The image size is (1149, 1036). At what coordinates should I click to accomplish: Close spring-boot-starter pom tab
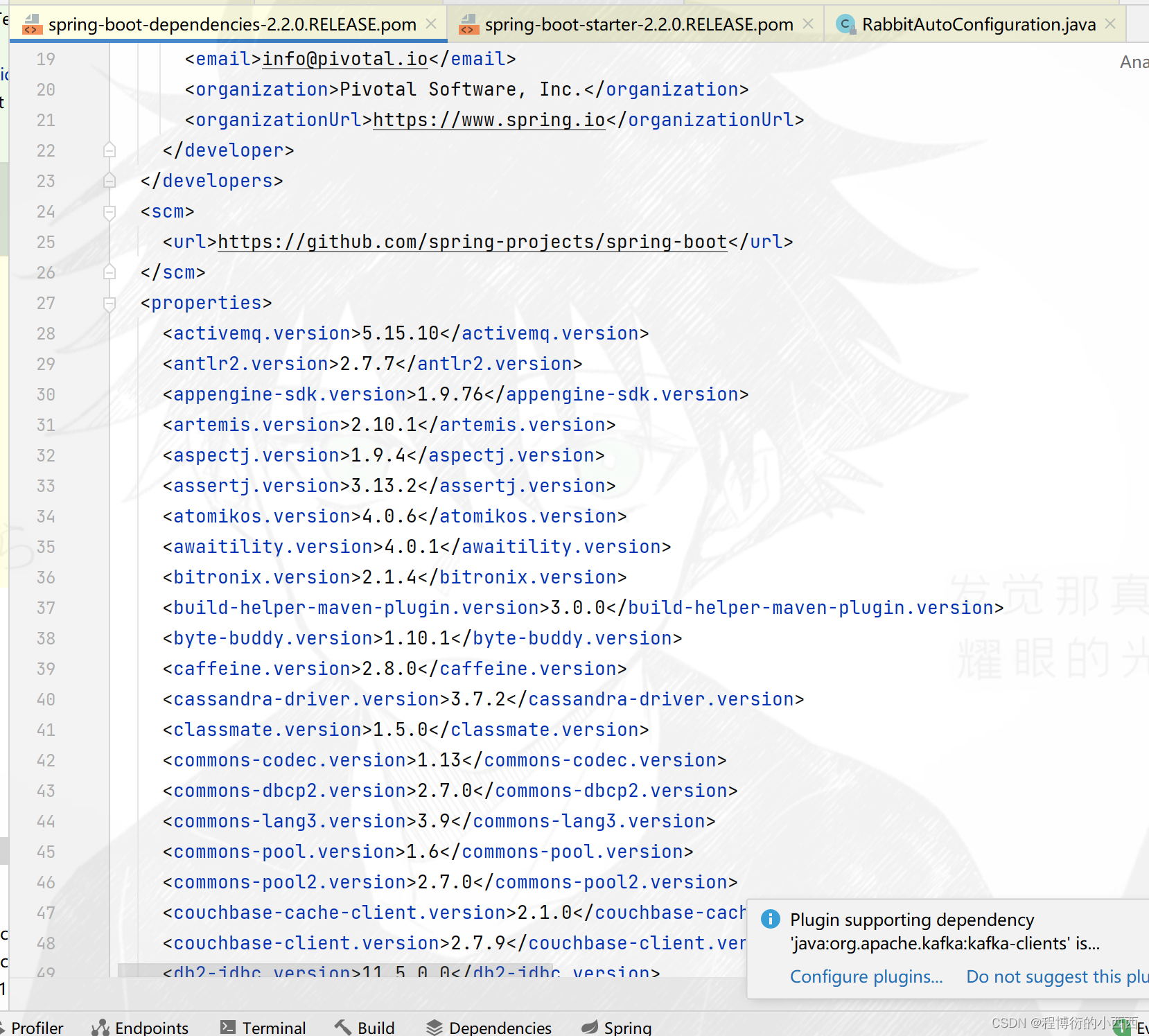[808, 24]
